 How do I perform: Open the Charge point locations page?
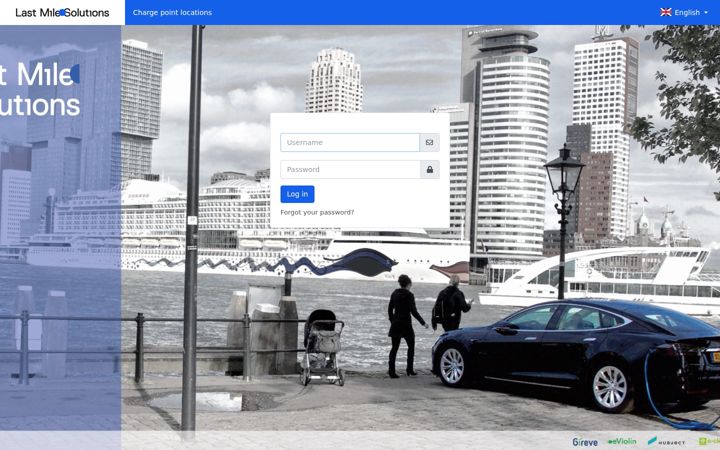tap(172, 12)
